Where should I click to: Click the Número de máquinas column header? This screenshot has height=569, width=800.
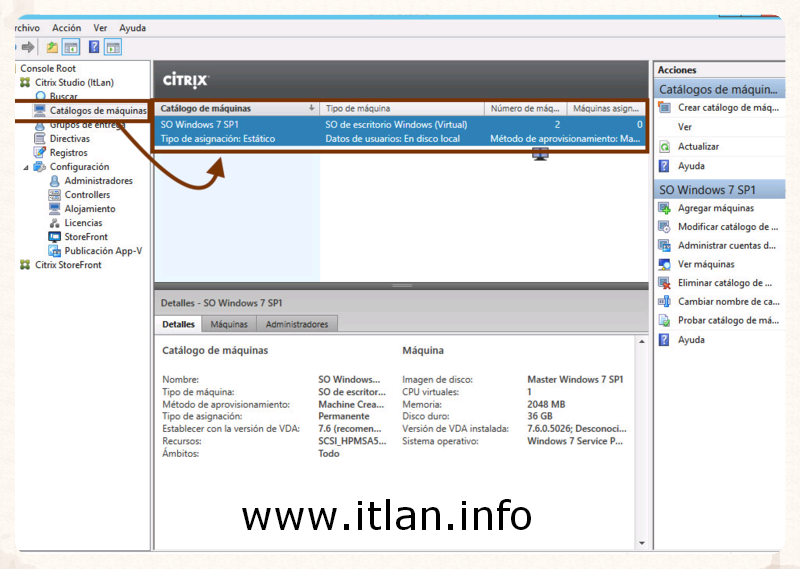click(x=525, y=108)
